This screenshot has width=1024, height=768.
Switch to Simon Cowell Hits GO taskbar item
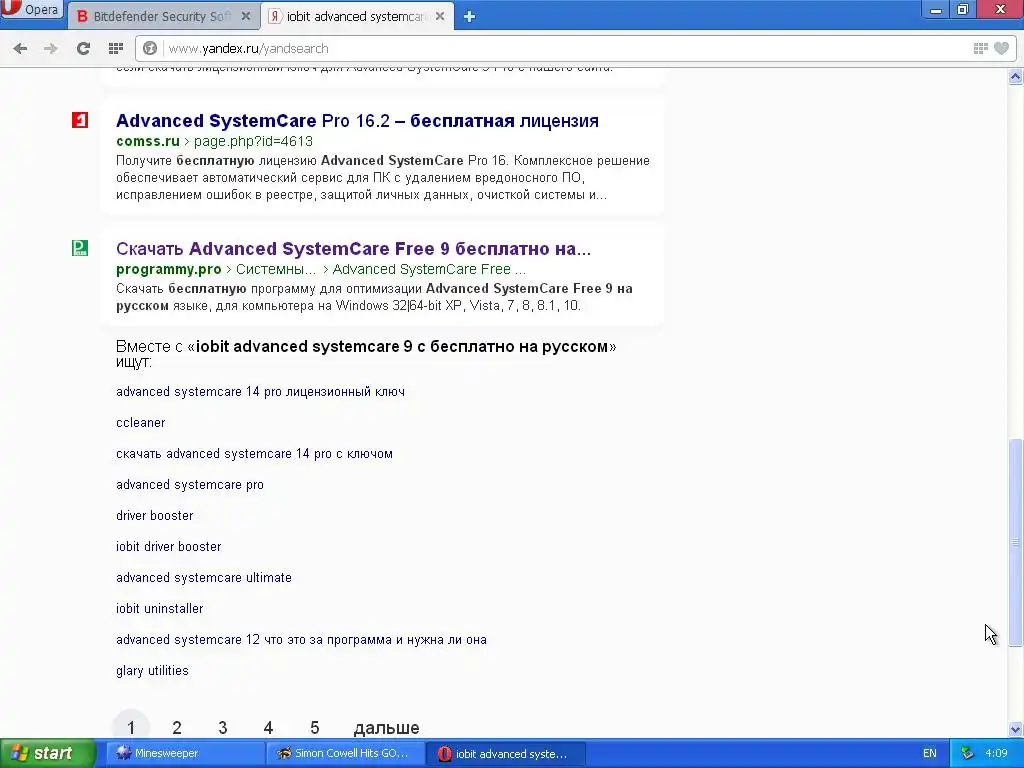point(345,753)
